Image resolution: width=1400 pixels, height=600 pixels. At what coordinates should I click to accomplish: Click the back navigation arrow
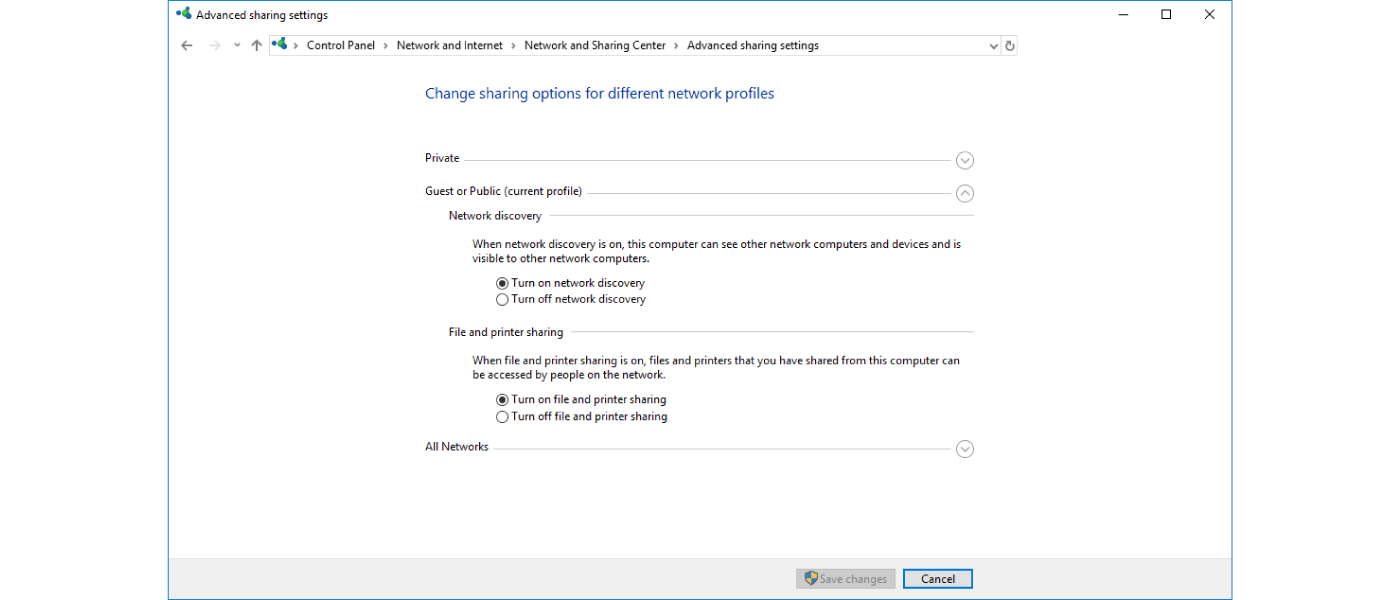click(x=186, y=45)
